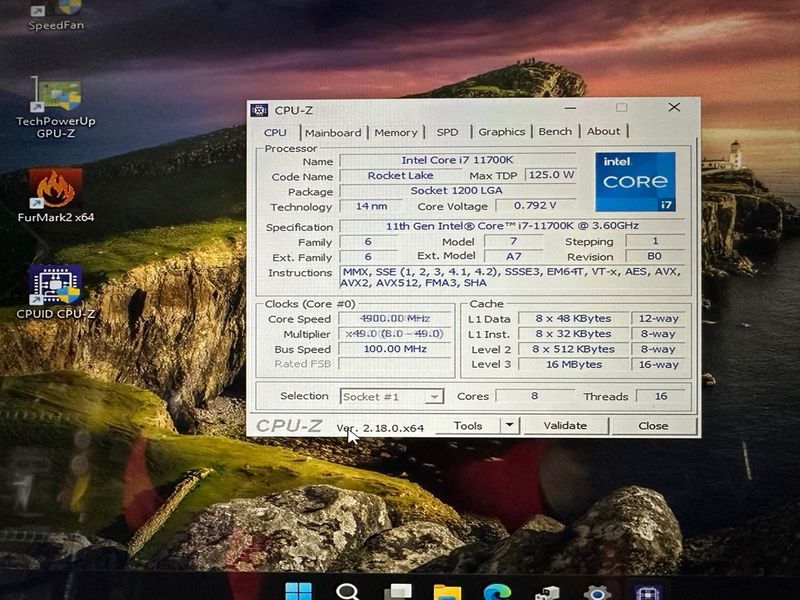Click the Level 3 '16-way' value
The height and width of the screenshot is (600, 800).
click(x=659, y=364)
